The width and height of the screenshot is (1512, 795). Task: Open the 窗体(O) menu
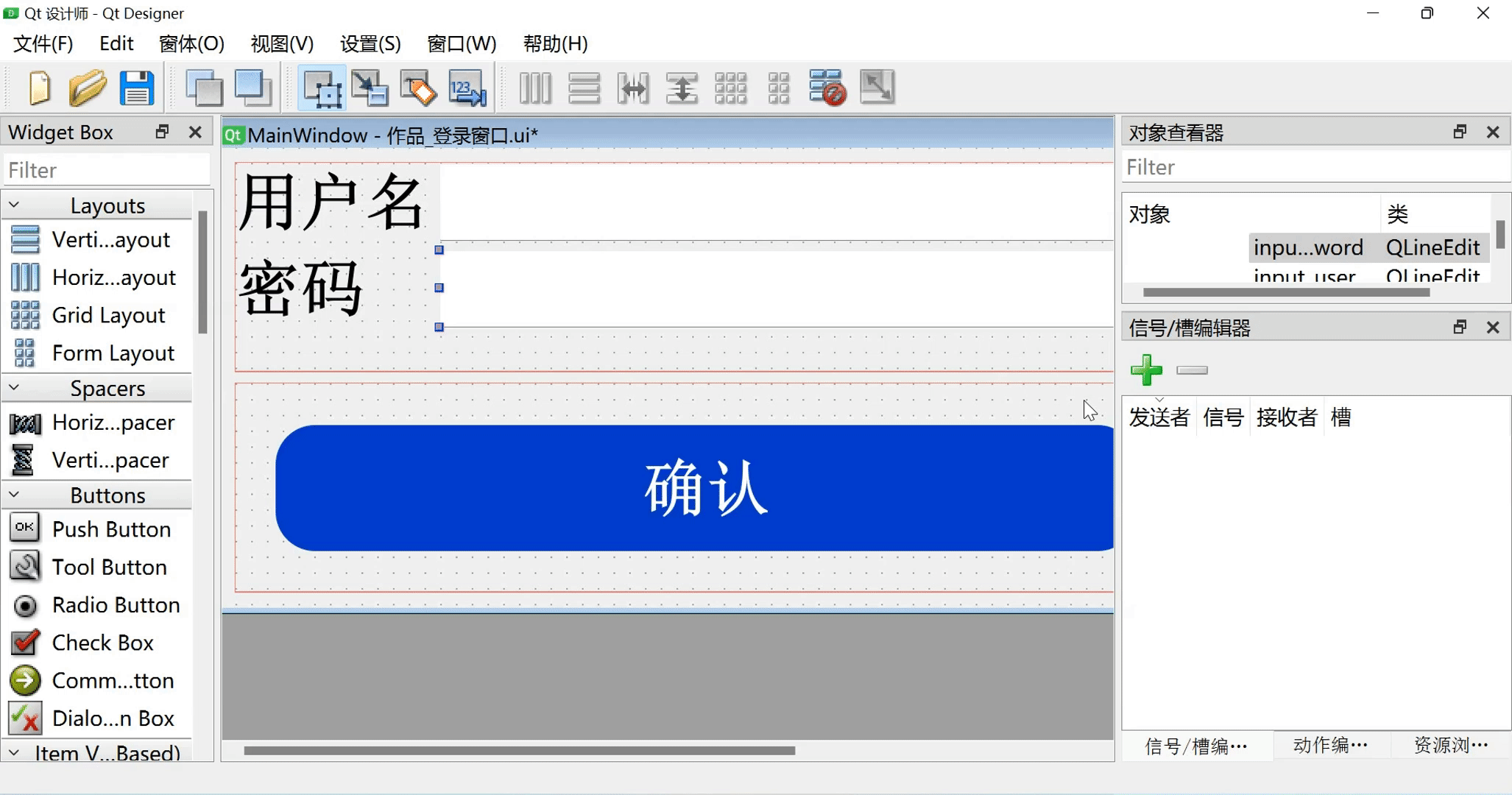191,43
